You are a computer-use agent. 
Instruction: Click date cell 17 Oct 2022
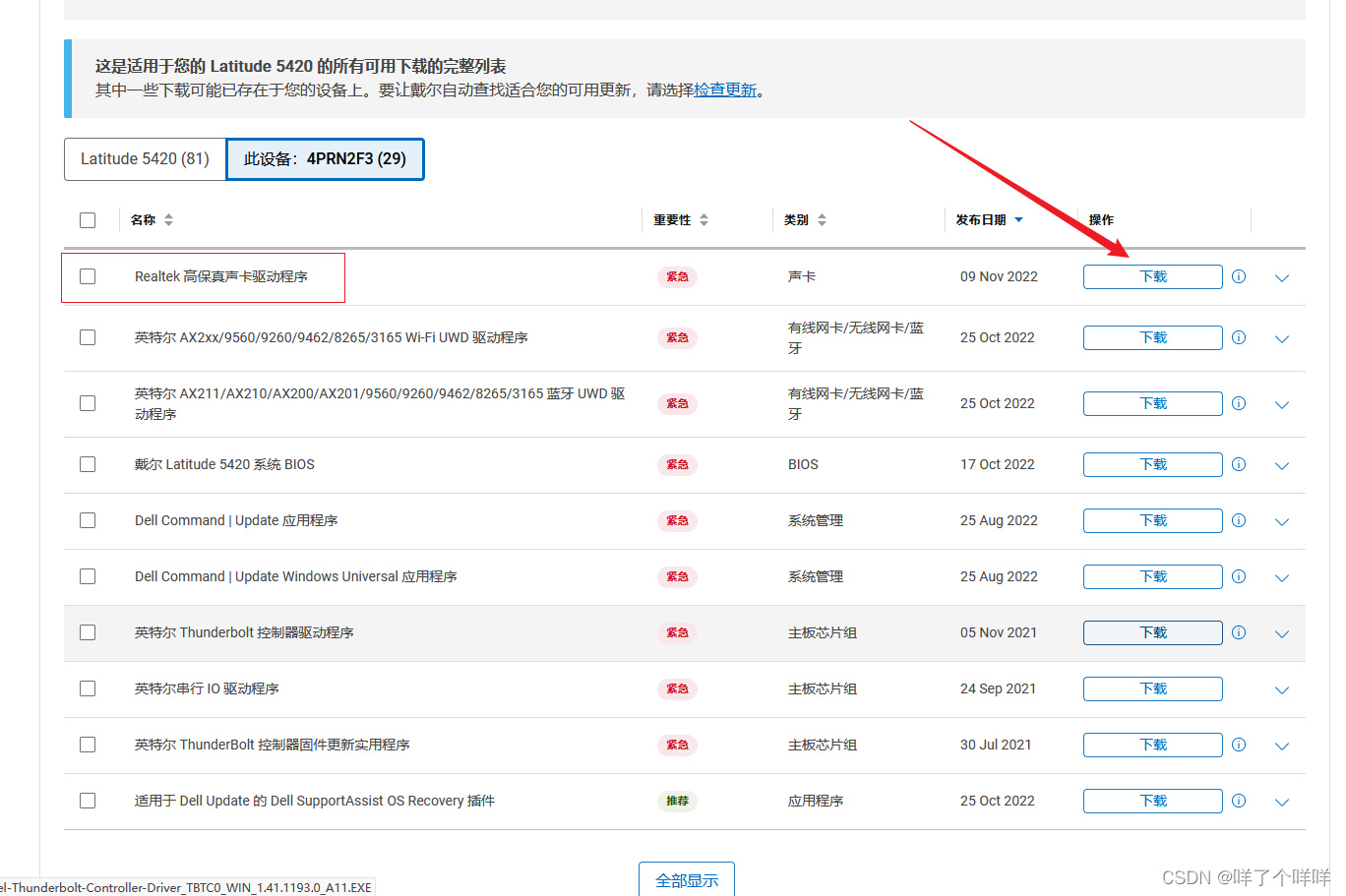pos(998,464)
